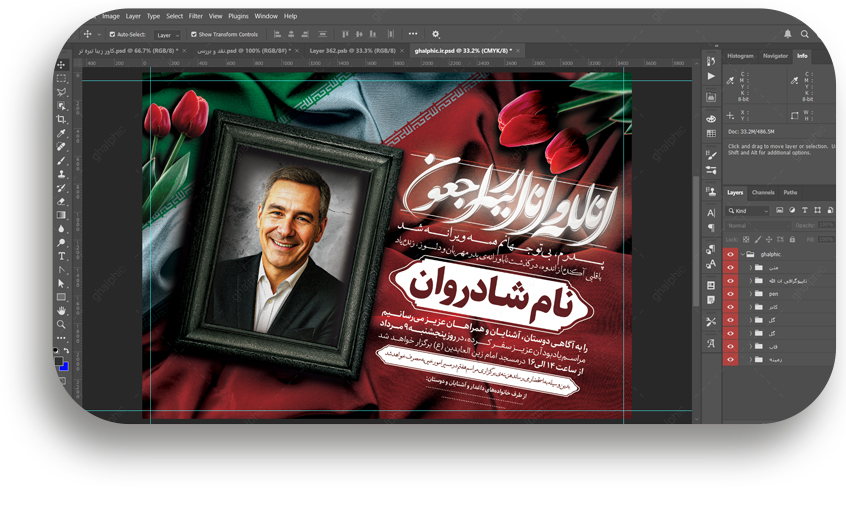Screen dimensions: 846x513
Task: Select the Hand tool
Action: coord(62,311)
